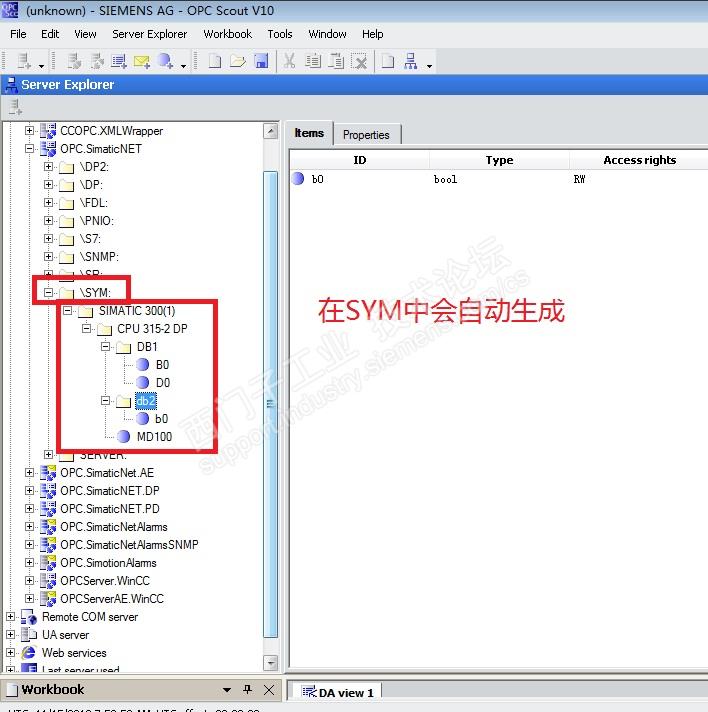Screen dimensions: 708x712
Task: Select the DA view 1 tab
Action: [x=337, y=692]
